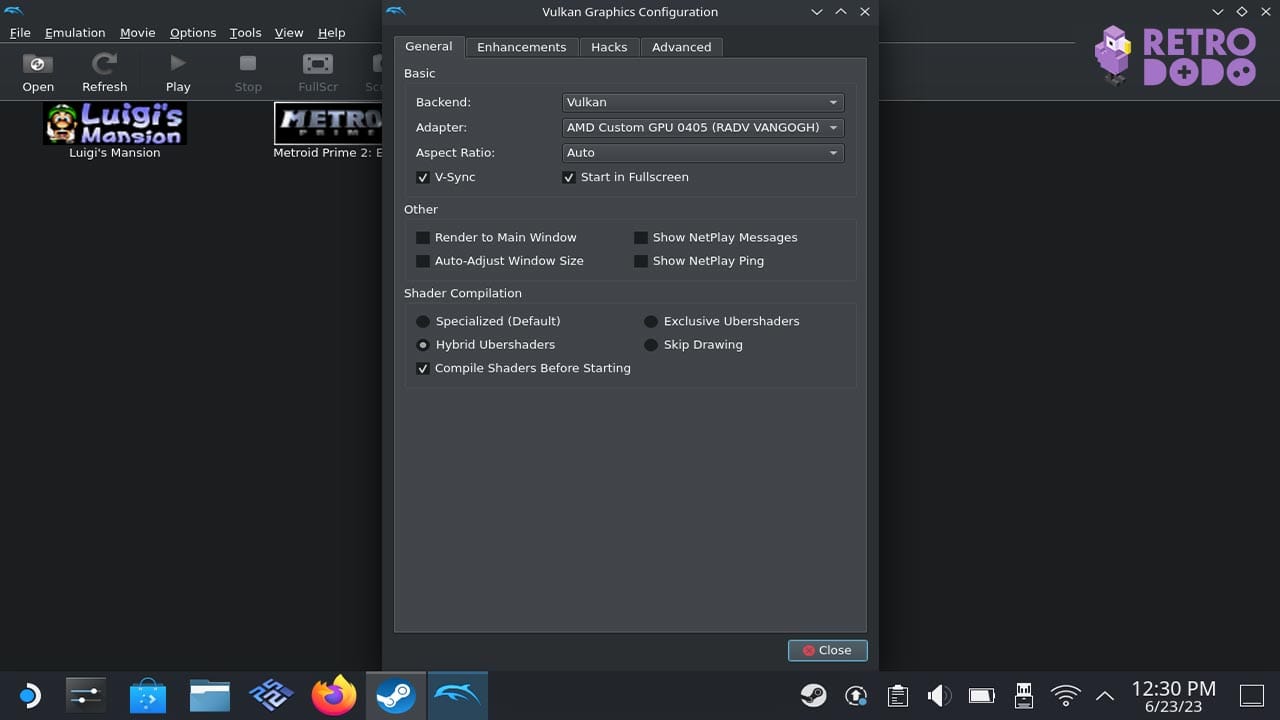
Task: Expand the Backend dropdown
Action: [703, 102]
